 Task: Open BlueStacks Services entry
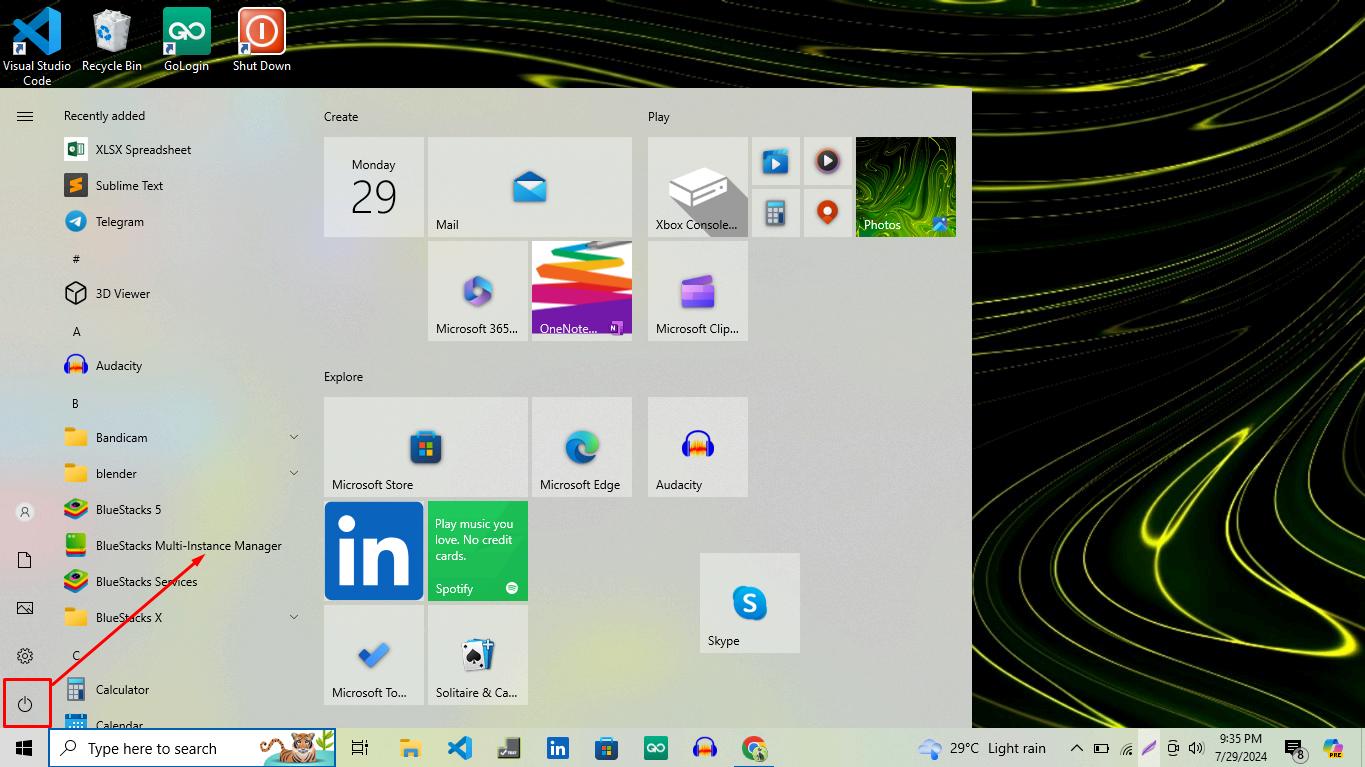(x=182, y=582)
